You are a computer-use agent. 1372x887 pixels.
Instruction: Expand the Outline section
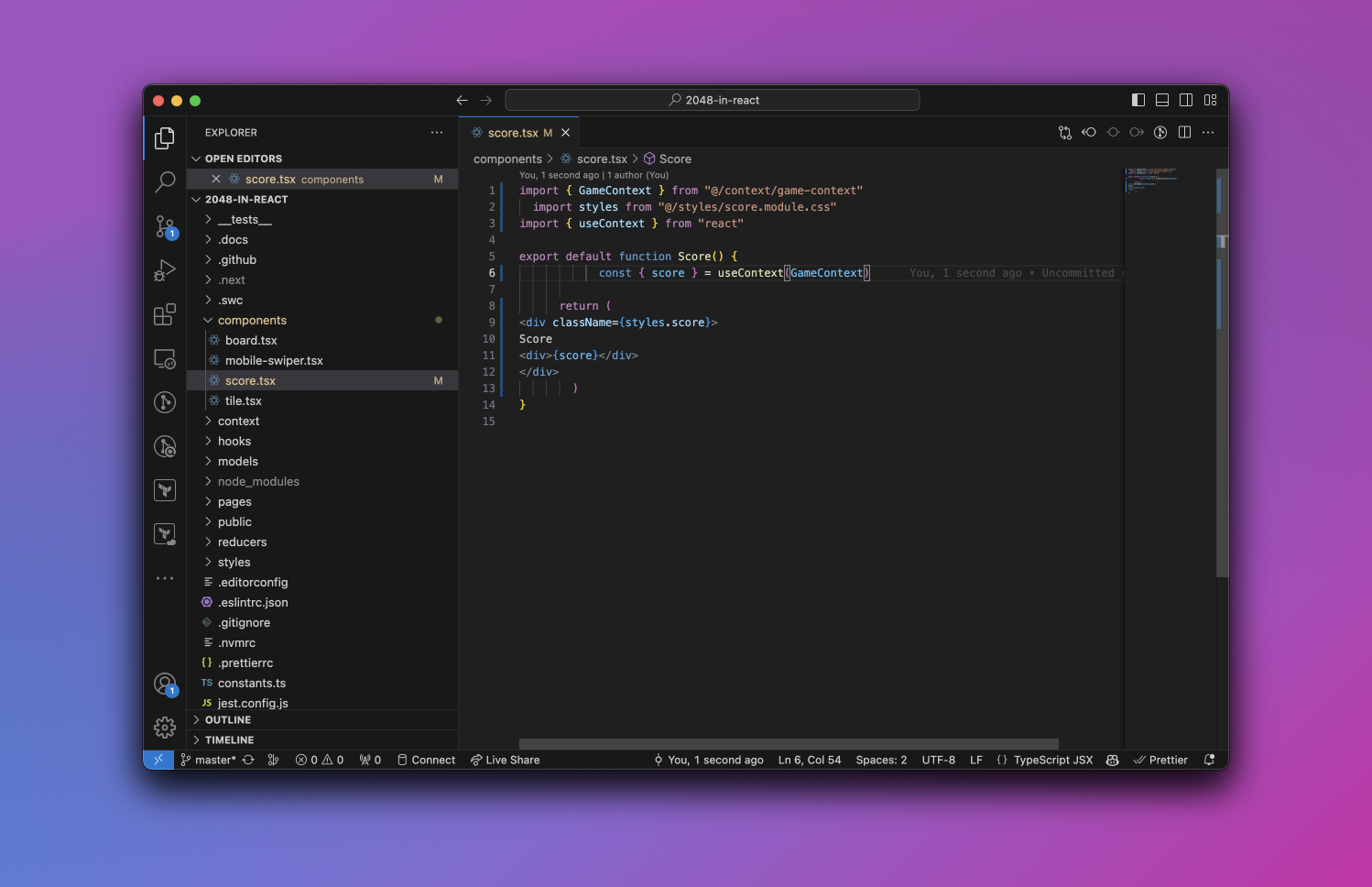click(323, 720)
